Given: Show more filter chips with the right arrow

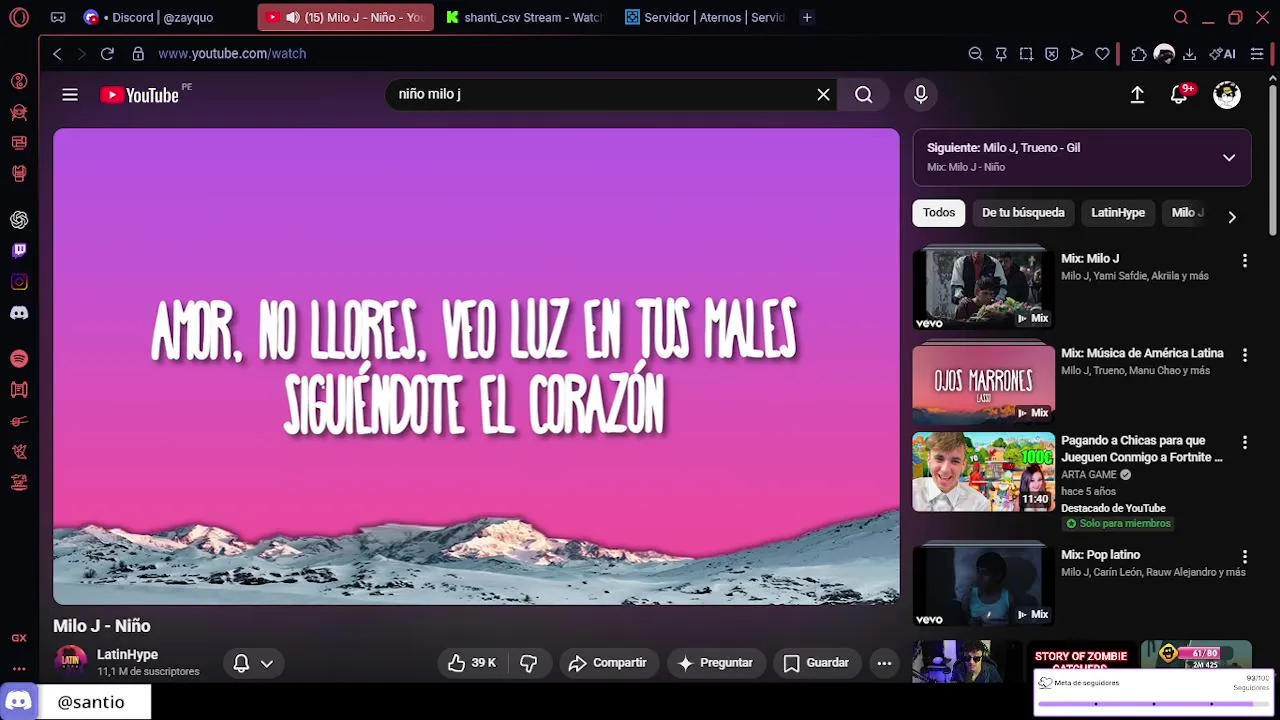Looking at the screenshot, I should [x=1232, y=217].
